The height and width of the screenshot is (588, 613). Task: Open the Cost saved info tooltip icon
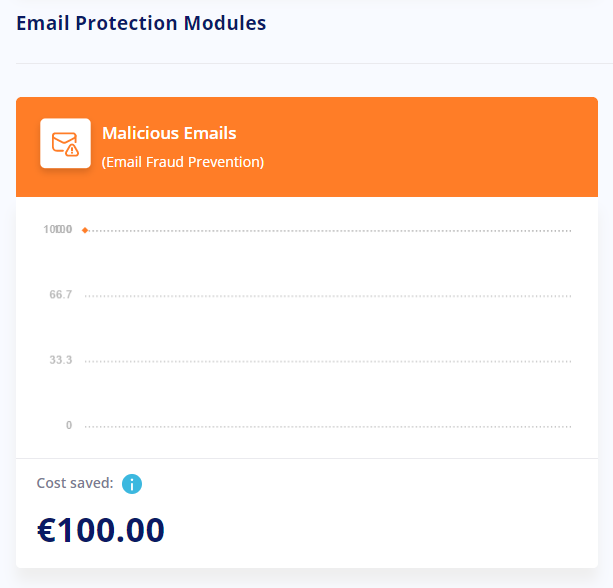tap(132, 484)
